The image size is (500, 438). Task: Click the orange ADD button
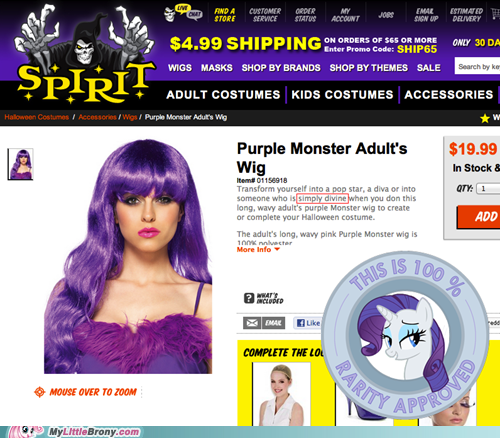point(478,217)
